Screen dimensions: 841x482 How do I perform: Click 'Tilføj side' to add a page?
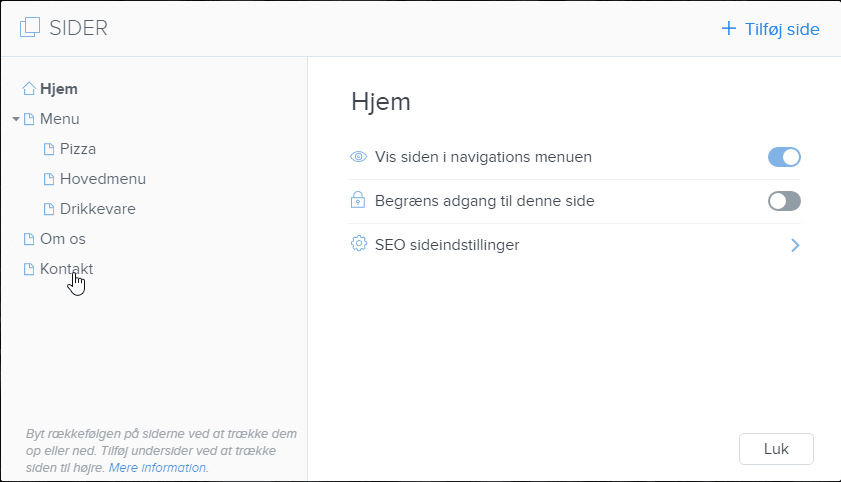770,29
